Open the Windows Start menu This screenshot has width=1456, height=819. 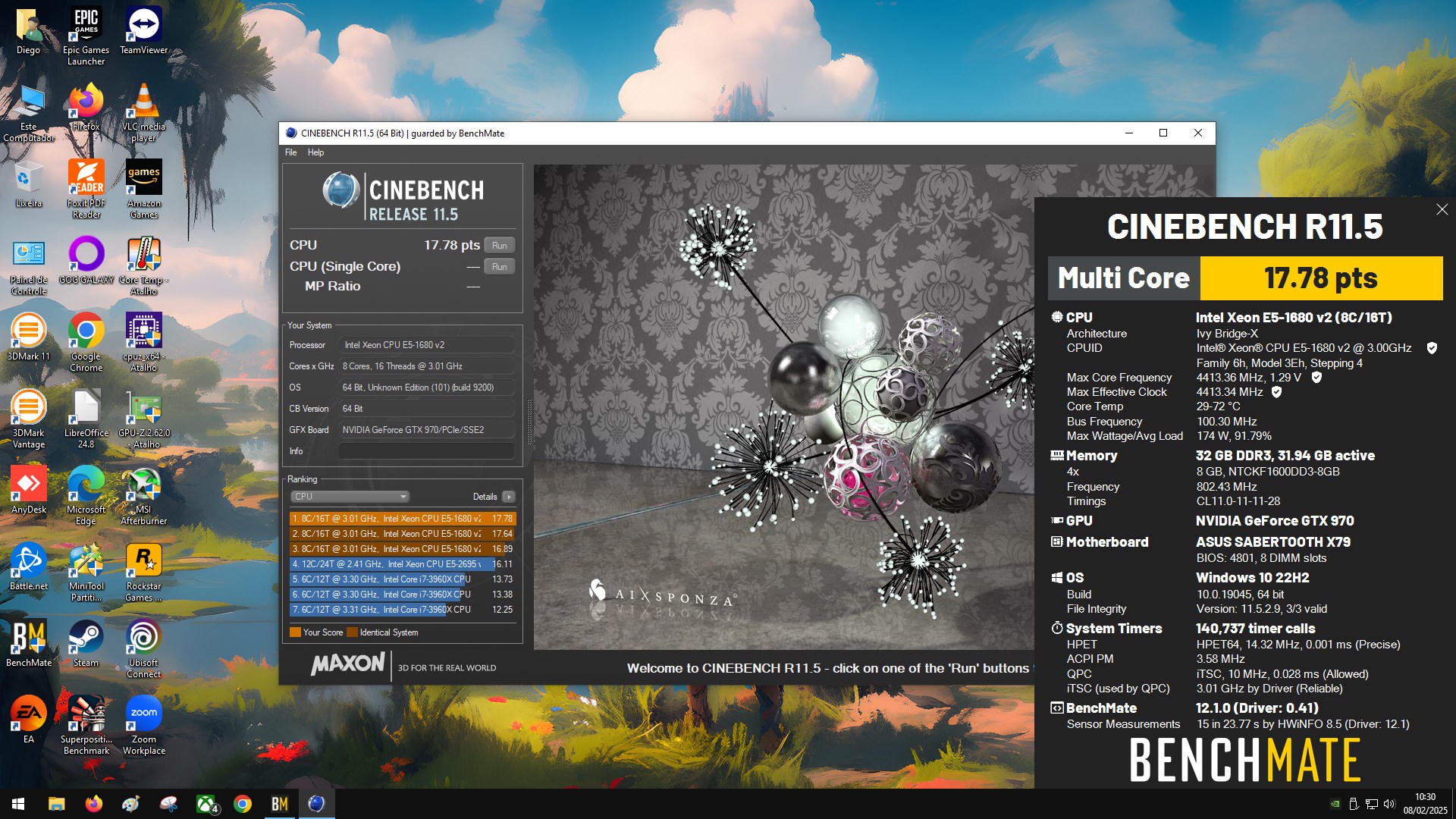point(18,804)
